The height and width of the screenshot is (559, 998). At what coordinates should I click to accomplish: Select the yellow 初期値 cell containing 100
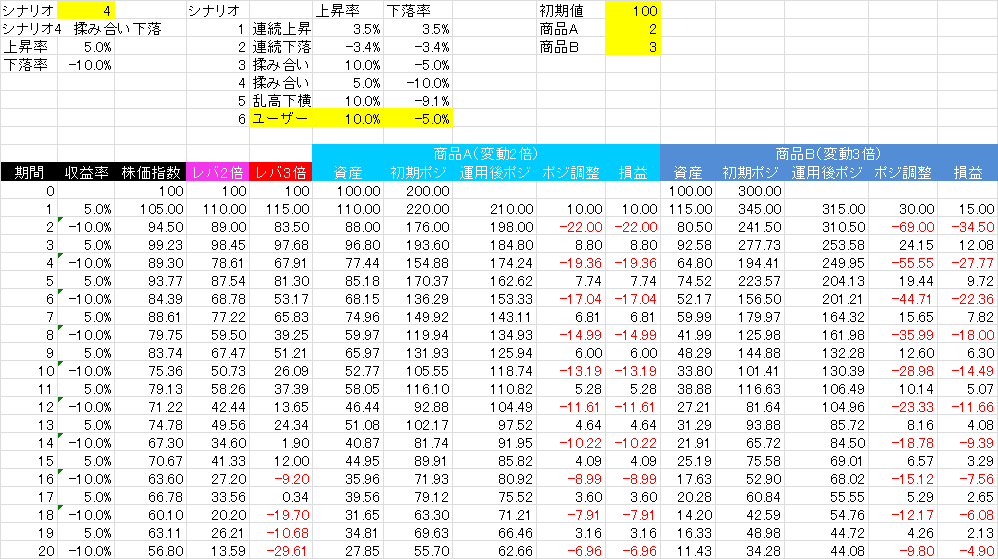click(633, 10)
